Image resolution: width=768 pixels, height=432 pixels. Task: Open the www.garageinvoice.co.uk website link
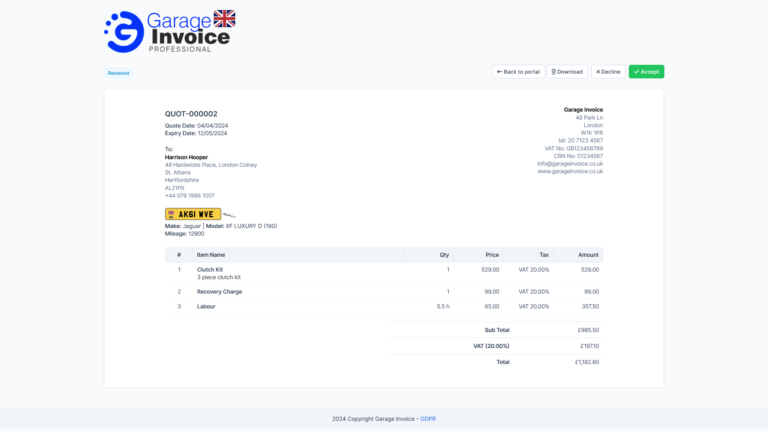570,171
